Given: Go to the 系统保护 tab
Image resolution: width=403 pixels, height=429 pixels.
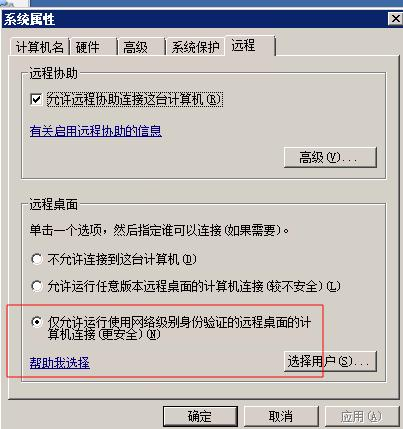Looking at the screenshot, I should [195, 47].
